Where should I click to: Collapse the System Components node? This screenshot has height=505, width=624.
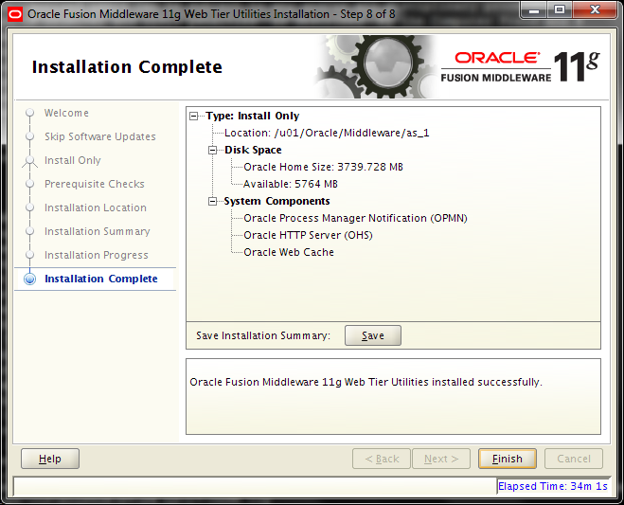pyautogui.click(x=213, y=201)
